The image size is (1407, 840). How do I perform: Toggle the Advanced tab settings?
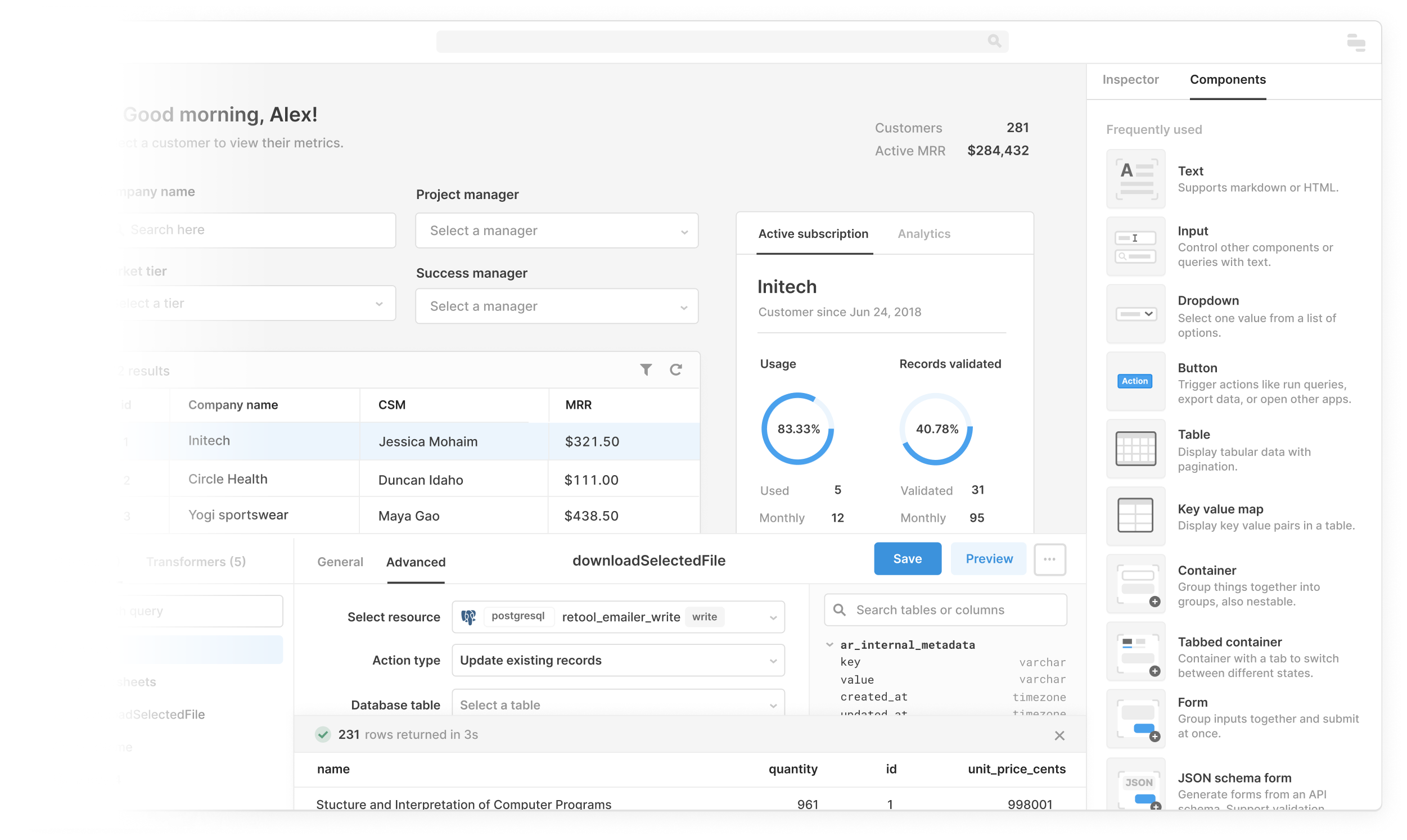click(x=416, y=562)
